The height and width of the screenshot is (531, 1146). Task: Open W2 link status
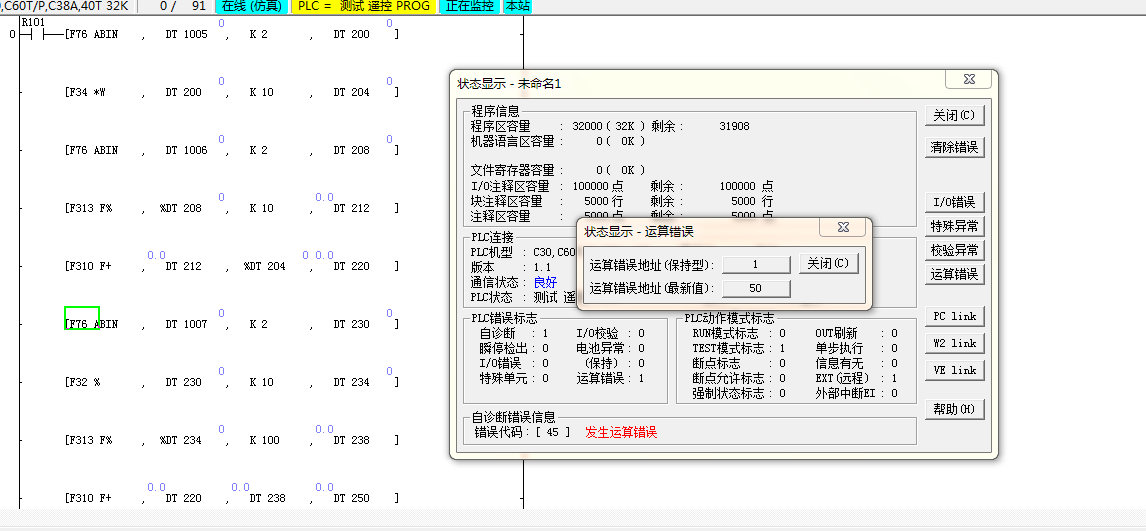click(955, 343)
